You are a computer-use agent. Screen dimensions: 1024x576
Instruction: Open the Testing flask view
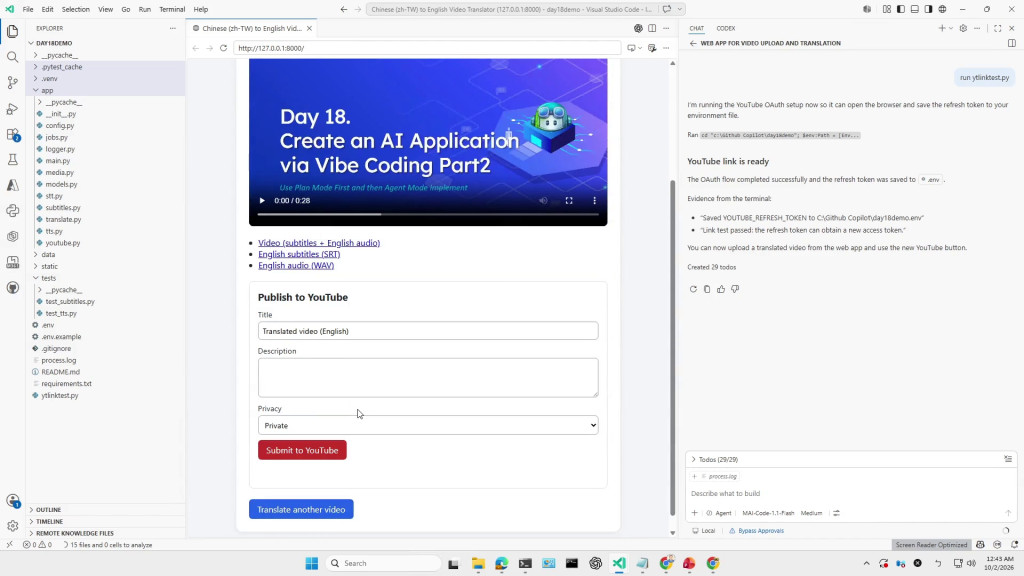point(12,159)
